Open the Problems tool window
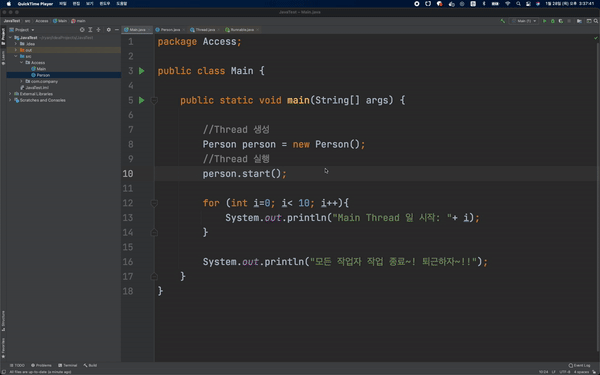 point(41,365)
